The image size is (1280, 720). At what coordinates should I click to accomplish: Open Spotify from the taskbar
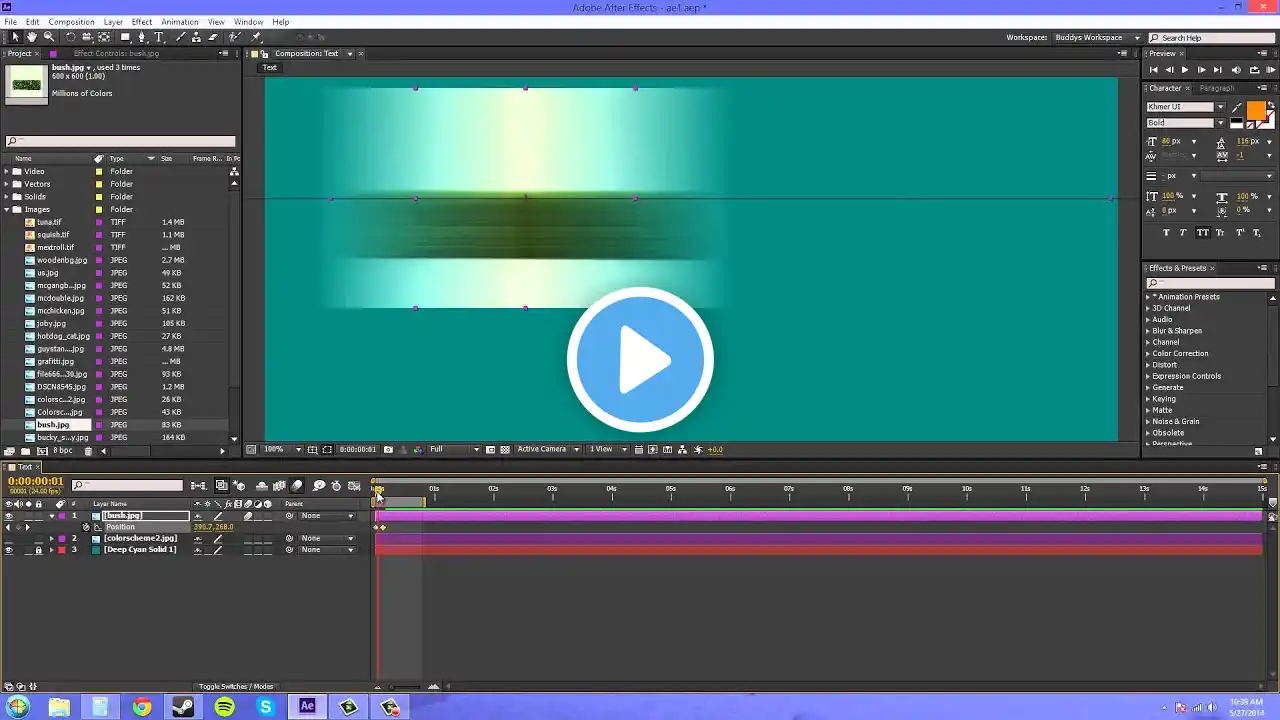[x=224, y=707]
